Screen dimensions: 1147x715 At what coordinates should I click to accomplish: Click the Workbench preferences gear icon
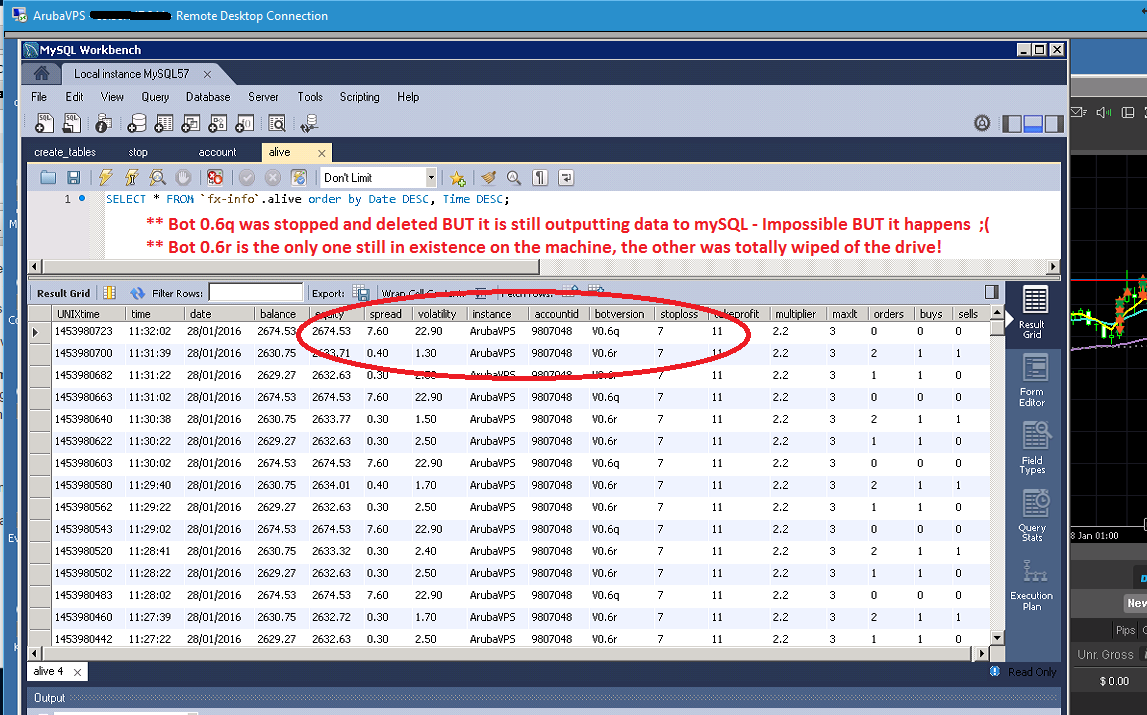[982, 123]
